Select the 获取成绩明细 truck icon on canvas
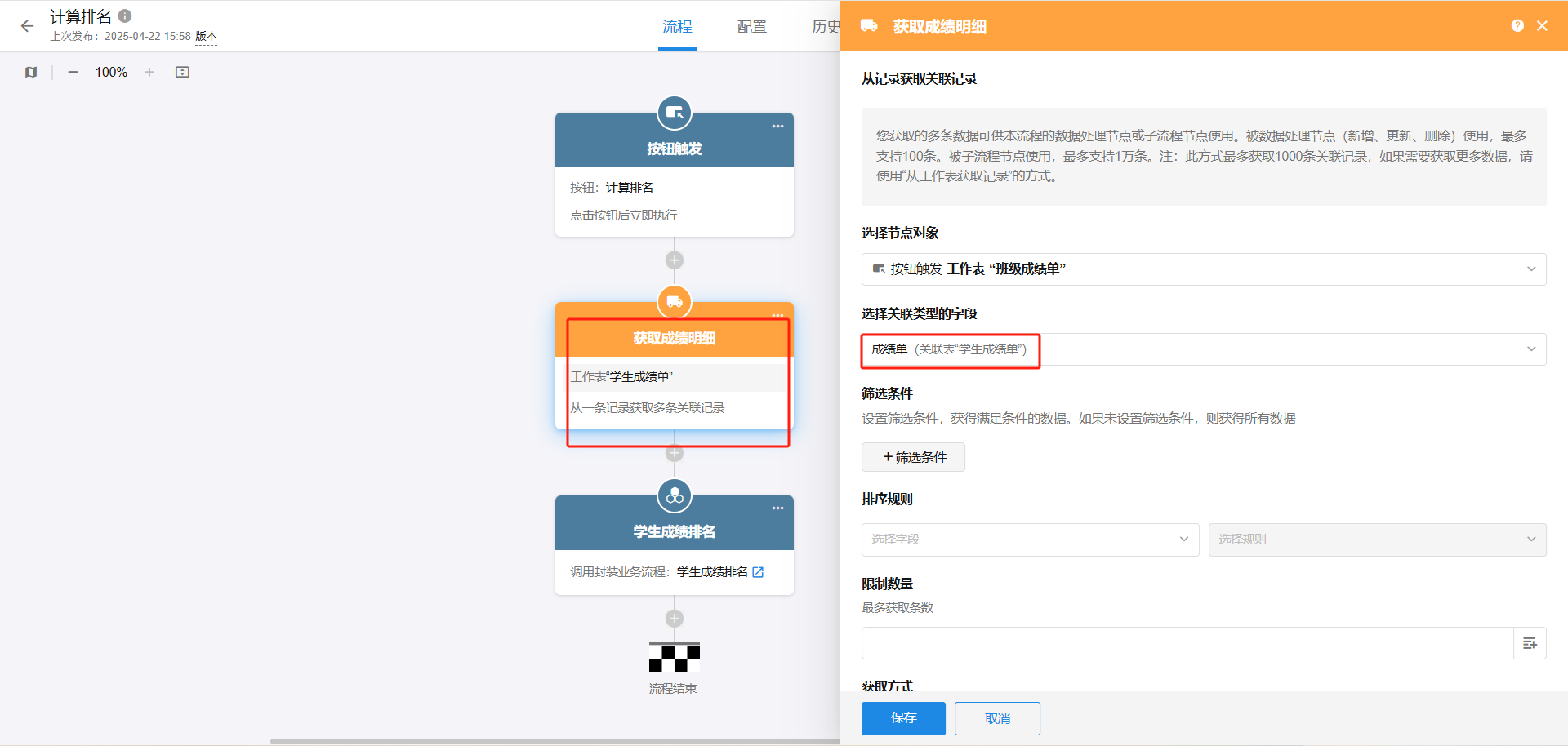The width and height of the screenshot is (1568, 746). (x=675, y=302)
